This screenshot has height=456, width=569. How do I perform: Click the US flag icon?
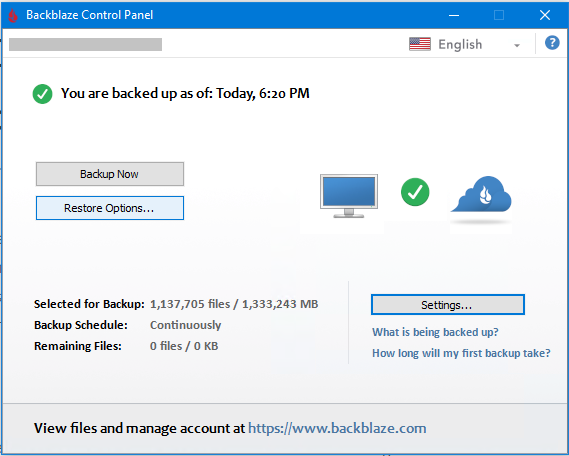tap(419, 44)
